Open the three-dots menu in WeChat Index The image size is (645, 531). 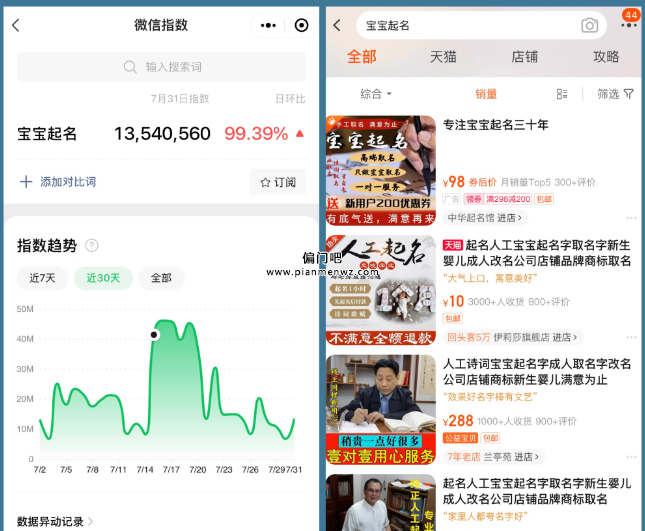click(268, 26)
